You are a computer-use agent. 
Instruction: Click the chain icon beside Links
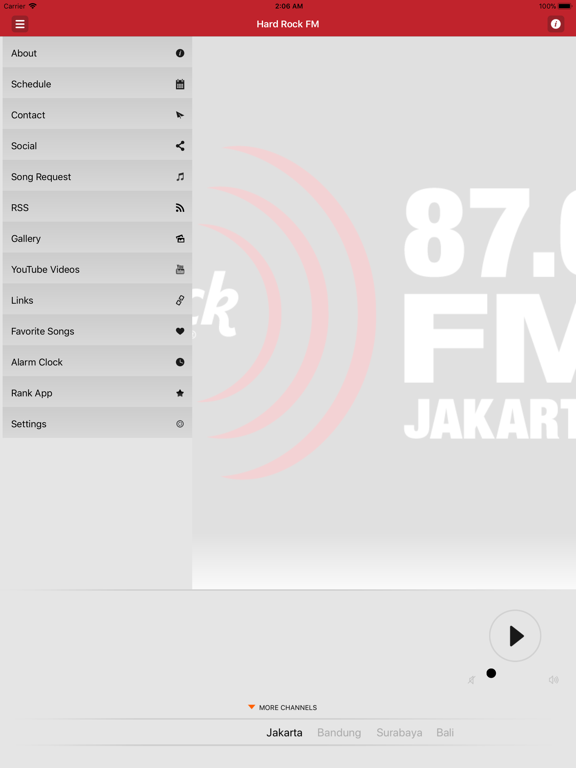[x=180, y=300]
